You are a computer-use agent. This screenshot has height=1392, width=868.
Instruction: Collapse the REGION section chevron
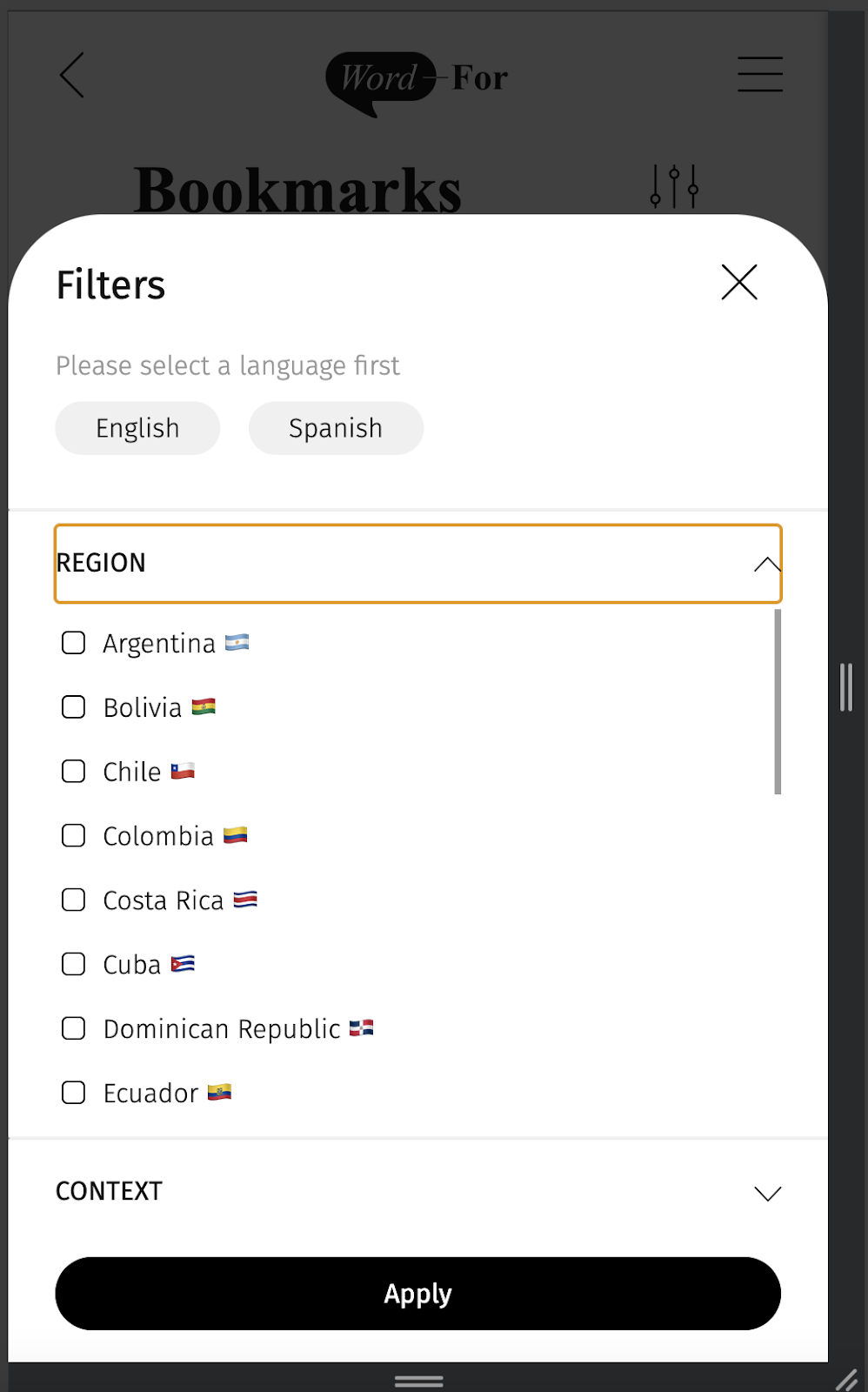click(x=767, y=565)
